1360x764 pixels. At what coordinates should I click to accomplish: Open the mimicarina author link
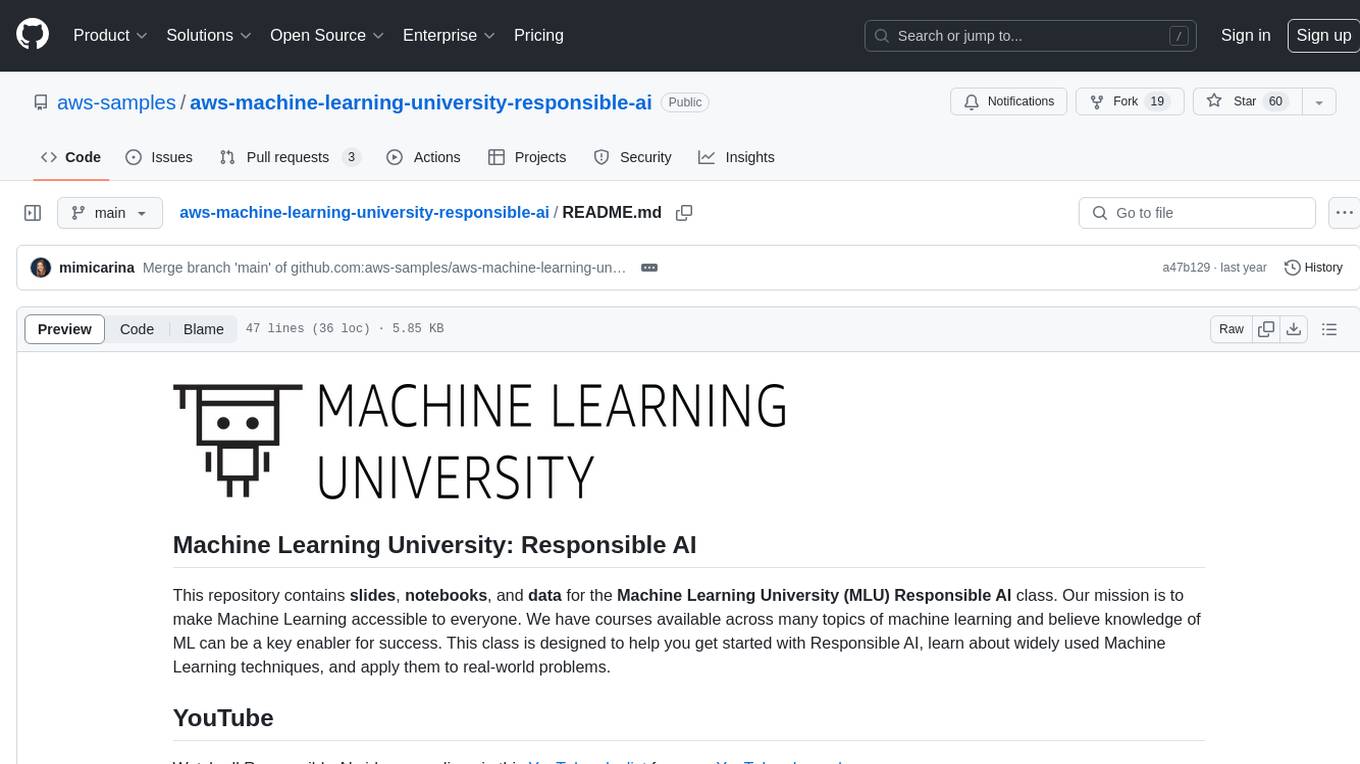[97, 268]
